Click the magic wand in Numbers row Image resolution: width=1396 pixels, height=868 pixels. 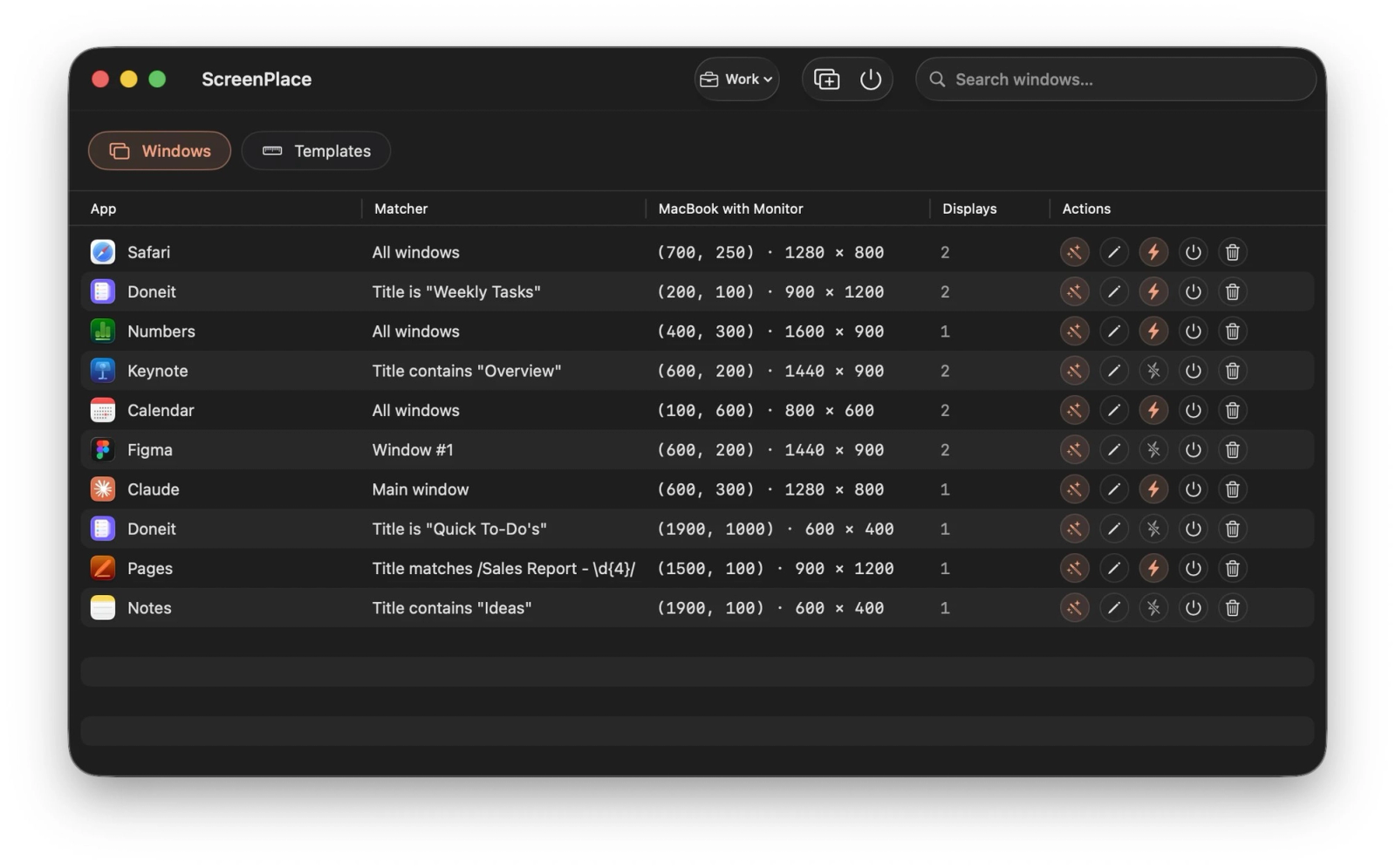pos(1074,331)
